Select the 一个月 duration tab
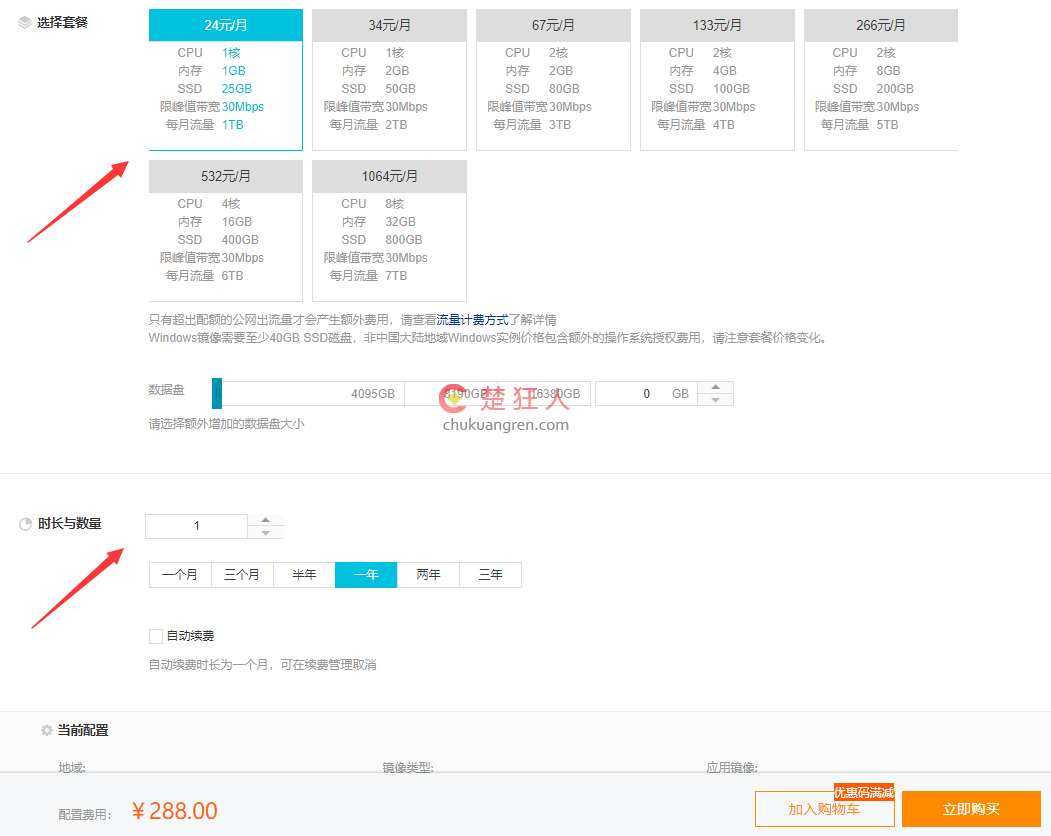 click(180, 575)
